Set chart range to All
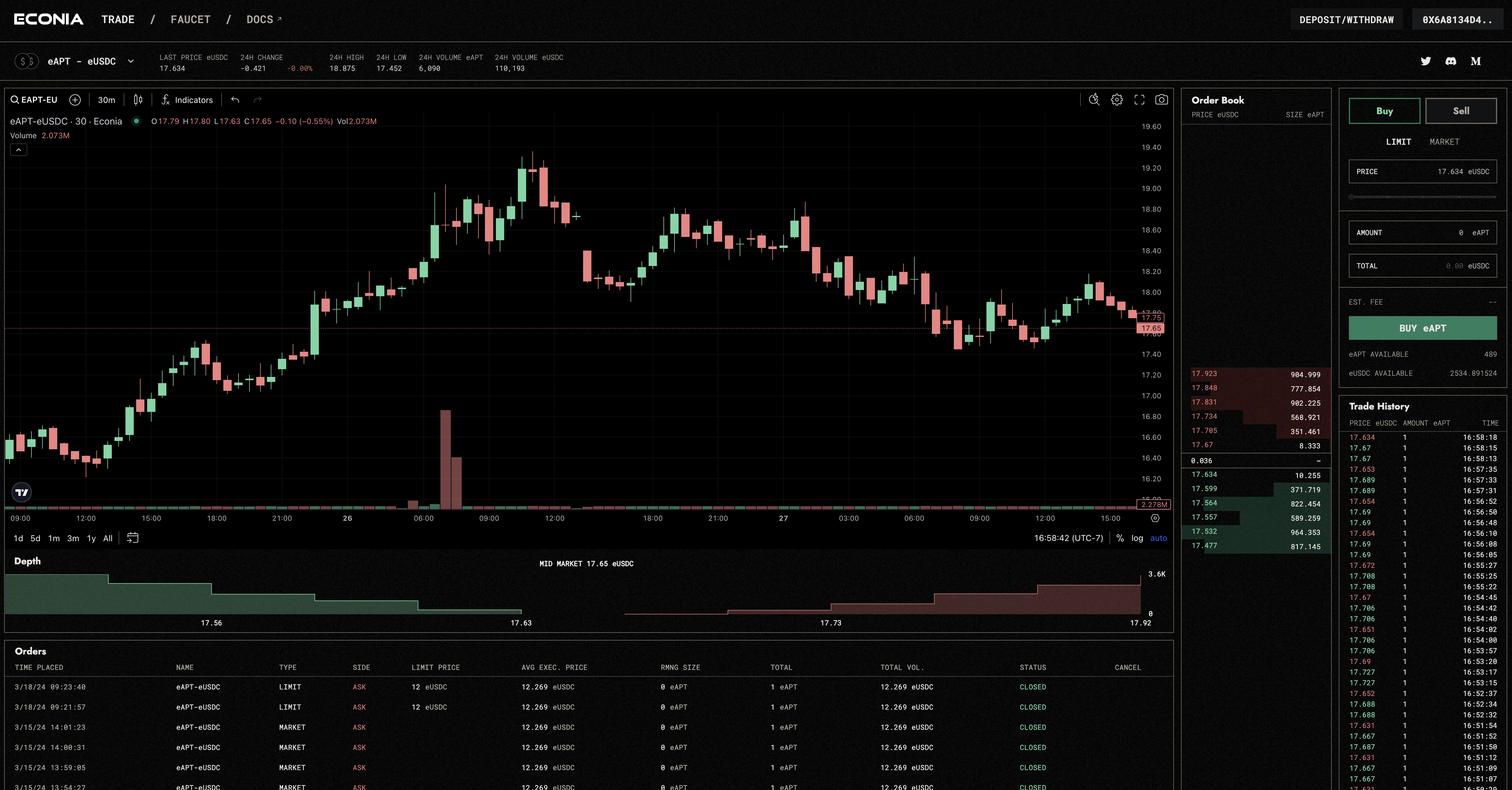 (x=107, y=538)
